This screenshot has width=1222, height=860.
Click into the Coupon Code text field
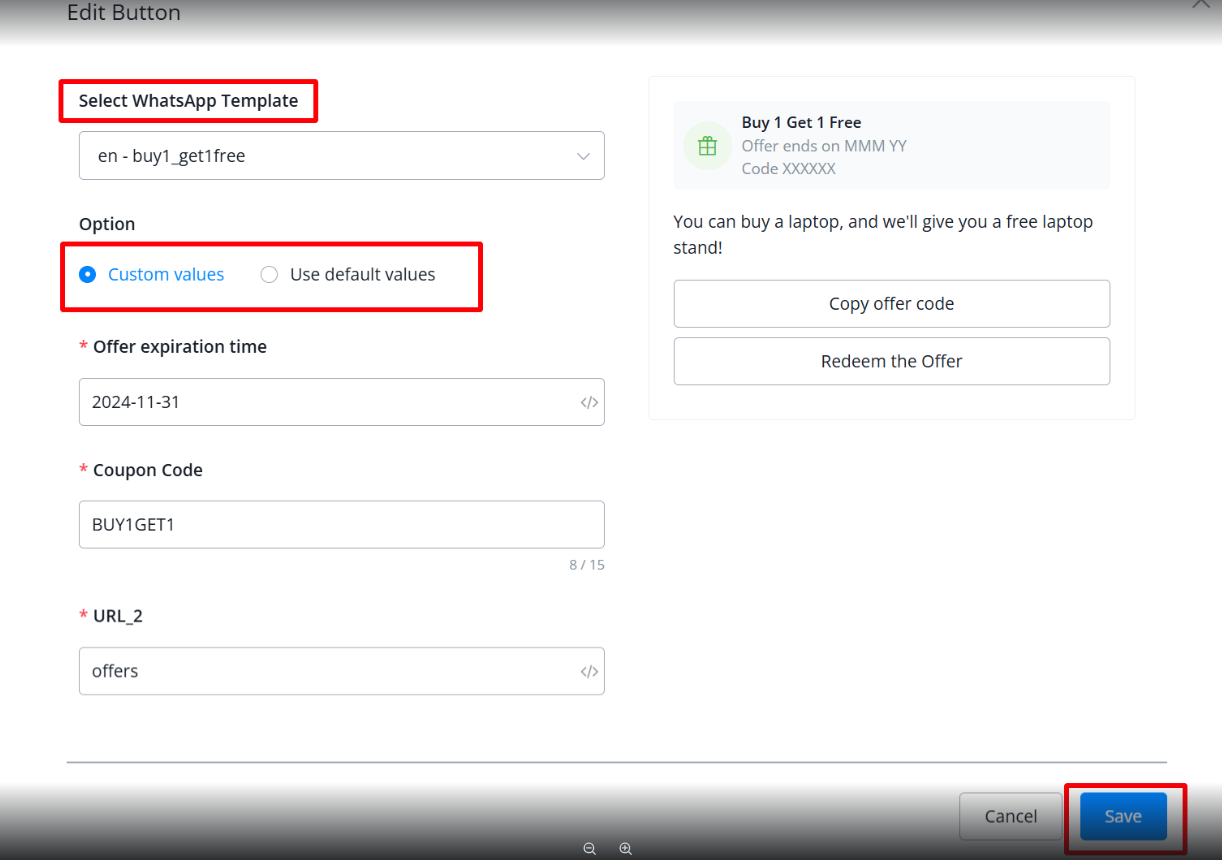click(x=340, y=525)
